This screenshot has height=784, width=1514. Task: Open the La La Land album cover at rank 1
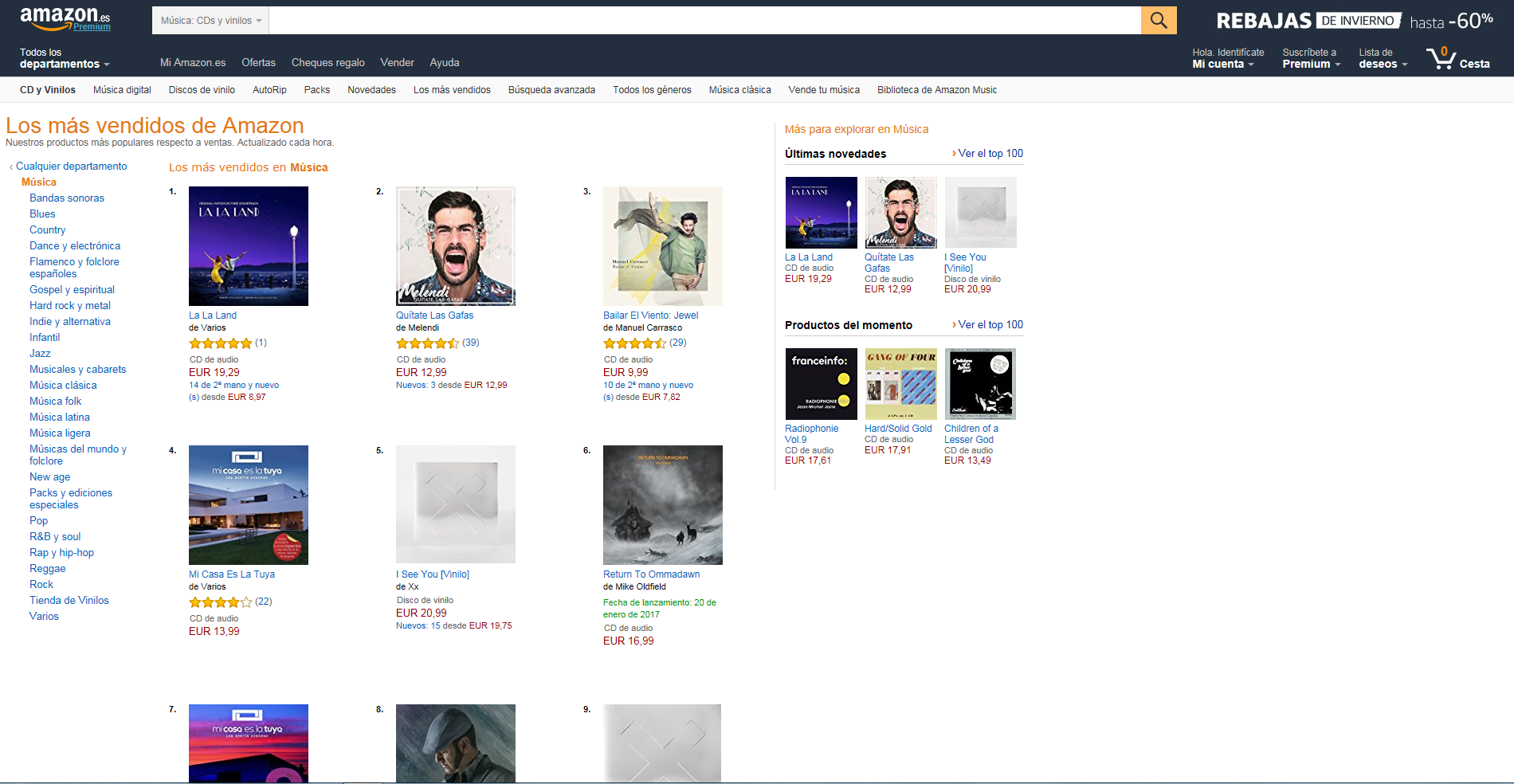[249, 246]
